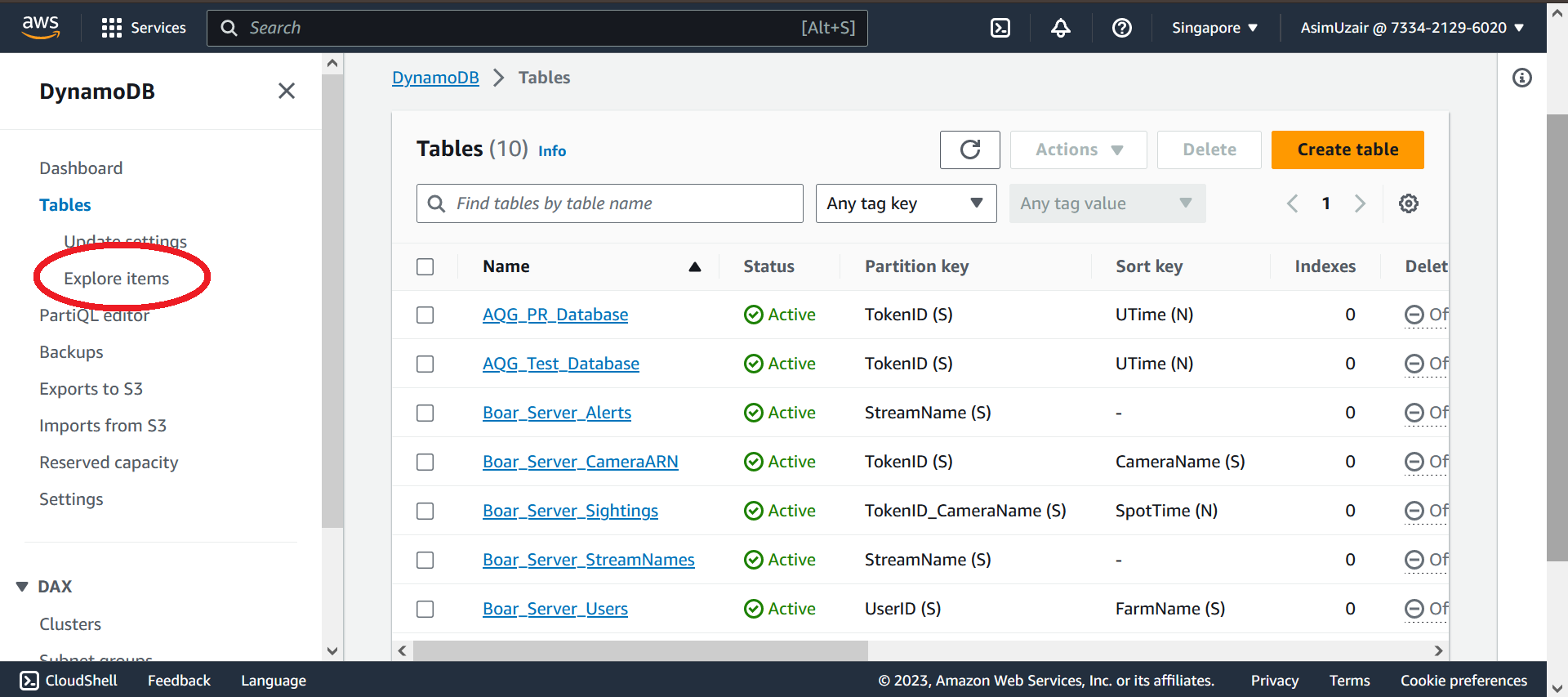Open the Any tag key dropdown
The height and width of the screenshot is (697, 1568).
click(x=906, y=203)
